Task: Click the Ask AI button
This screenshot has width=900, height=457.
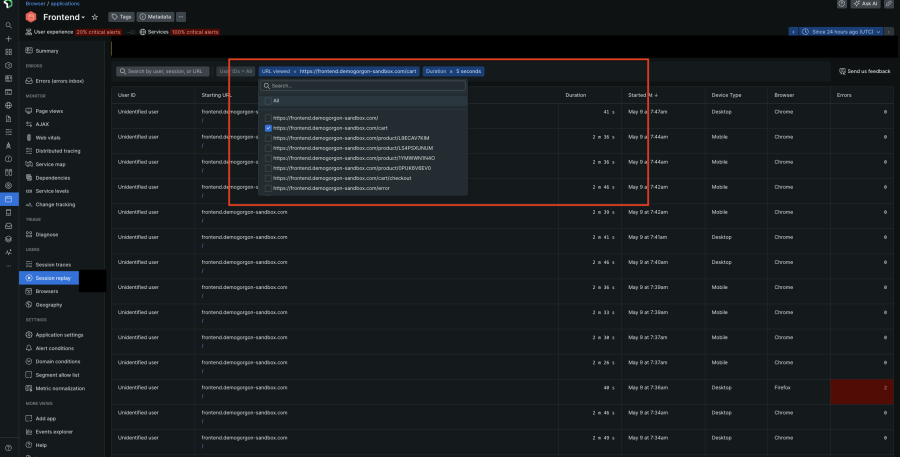Action: pyautogui.click(x=866, y=5)
